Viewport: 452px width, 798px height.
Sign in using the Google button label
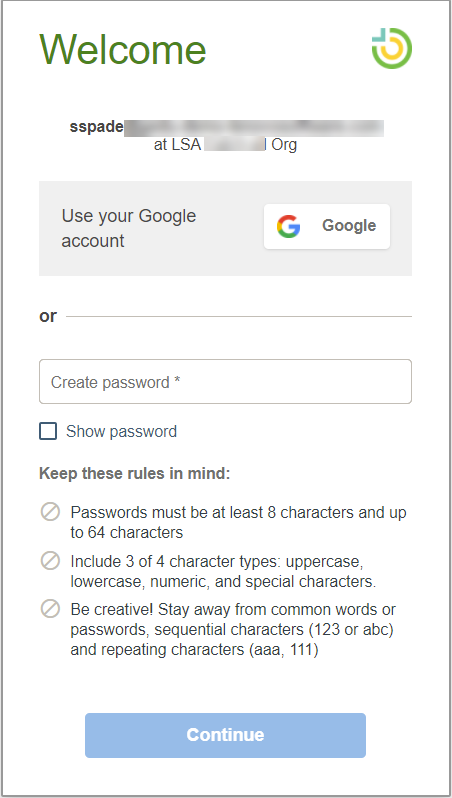click(349, 225)
